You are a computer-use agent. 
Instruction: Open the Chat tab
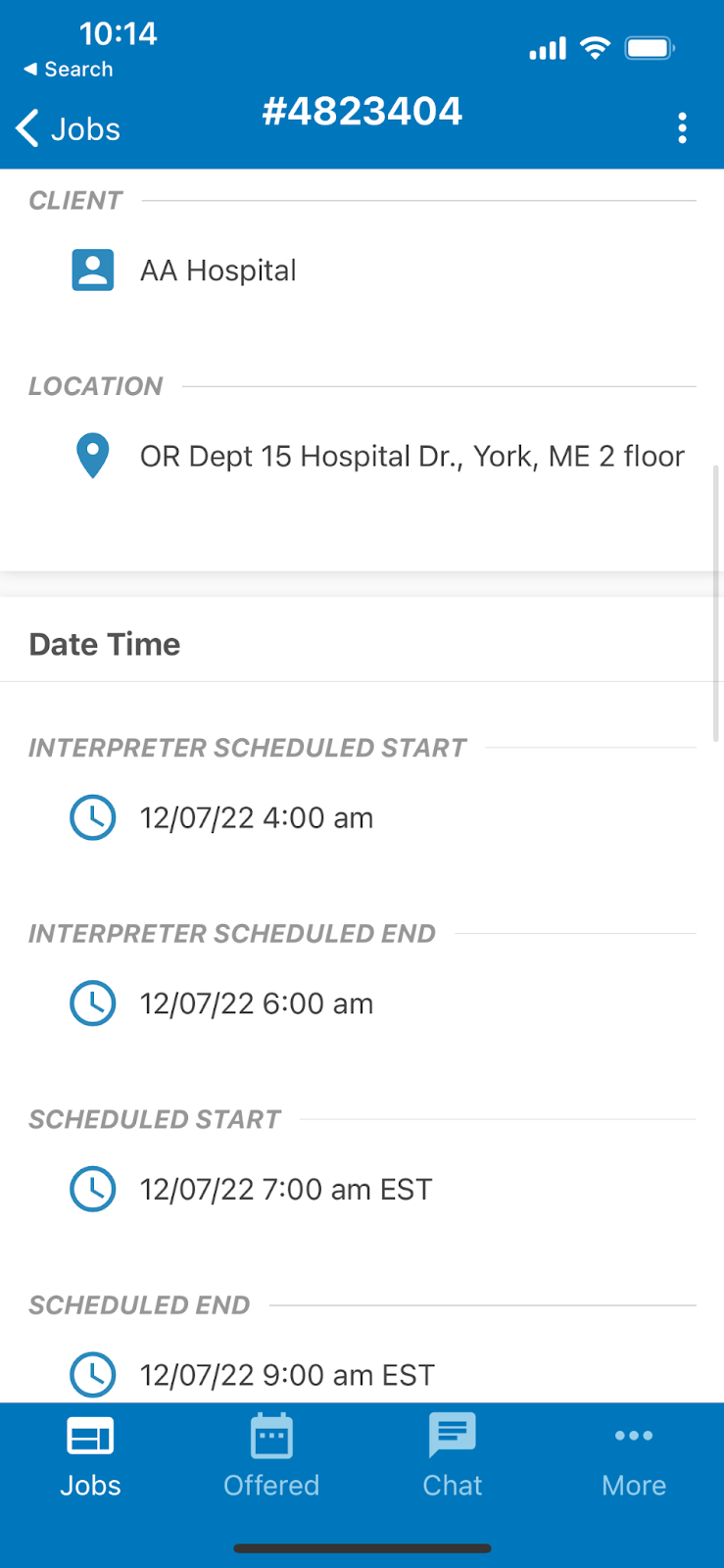click(452, 1456)
